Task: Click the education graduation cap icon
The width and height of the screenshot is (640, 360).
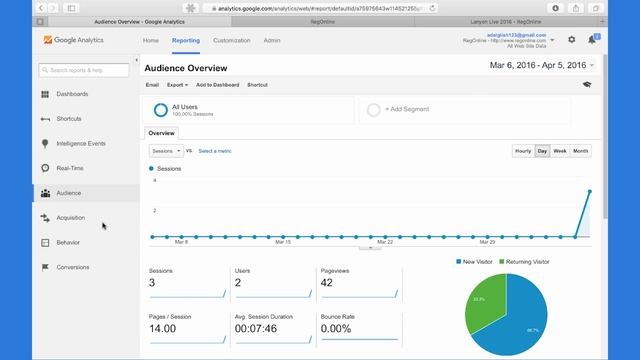Action: [587, 84]
